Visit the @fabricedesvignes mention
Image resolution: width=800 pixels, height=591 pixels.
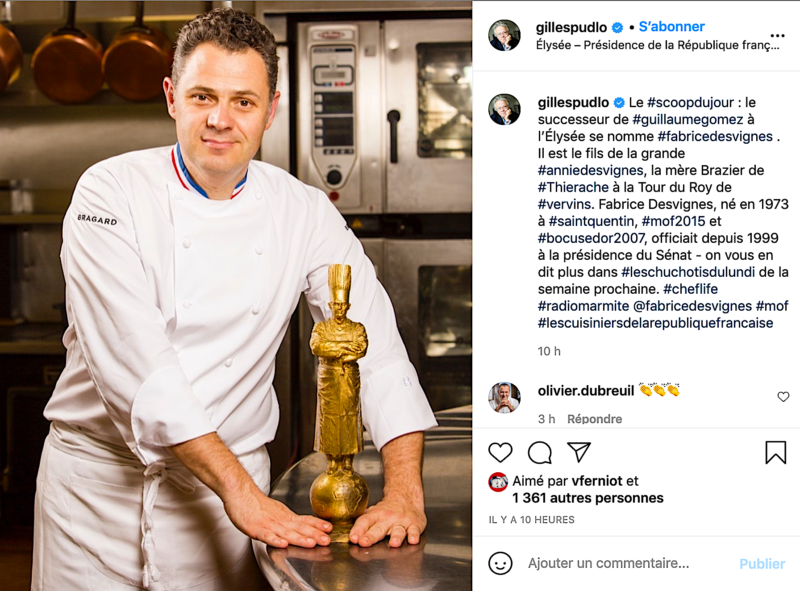pyautogui.click(x=692, y=306)
